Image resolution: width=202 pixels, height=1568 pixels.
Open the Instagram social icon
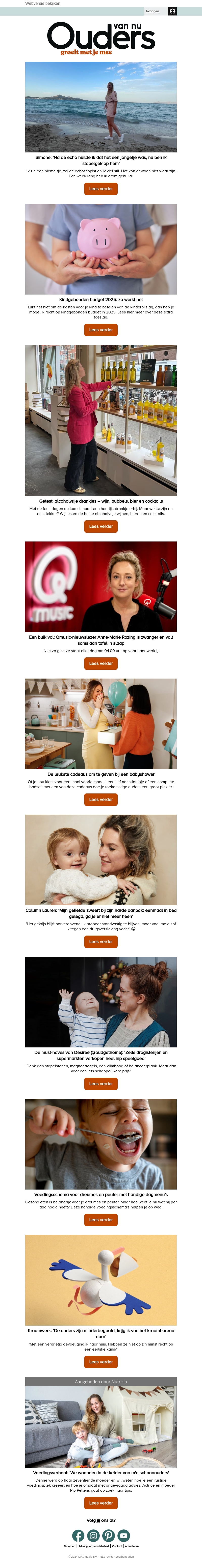coord(93,1536)
